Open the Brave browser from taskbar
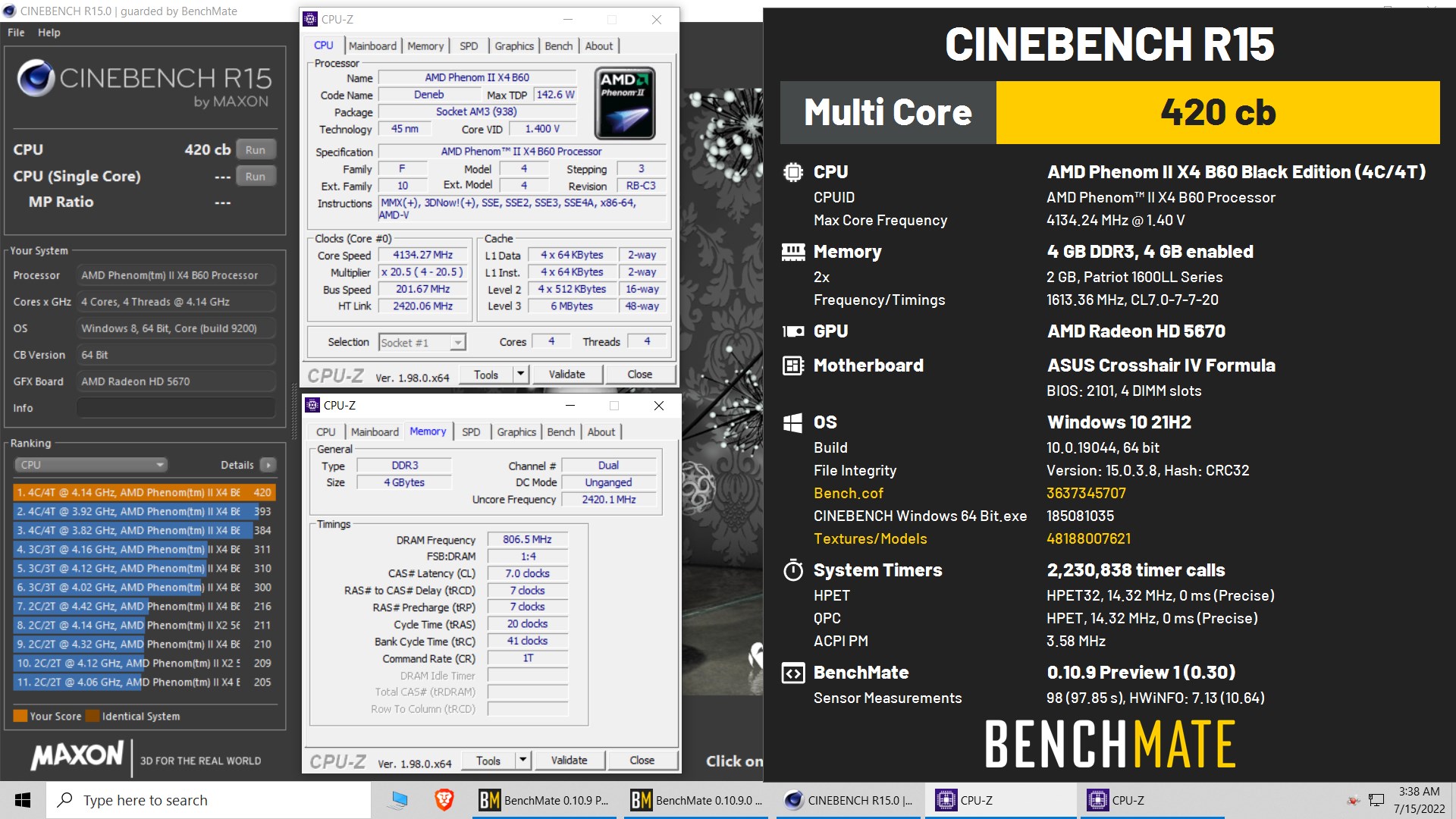 [x=444, y=799]
